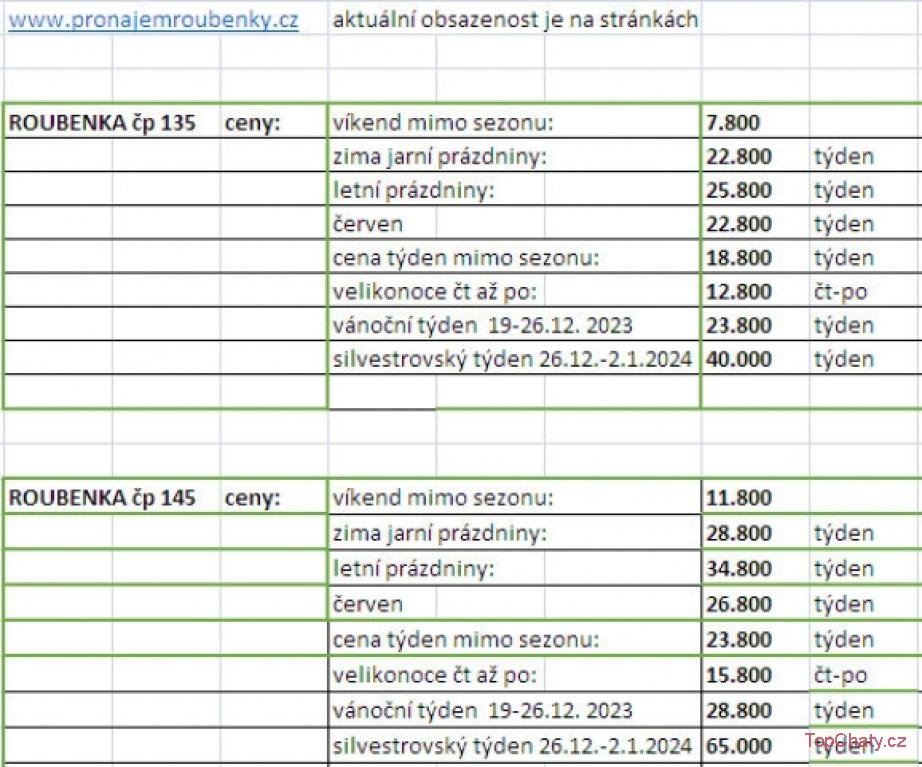
Task: Click 'čt-po' cell beside 15.800
Action: 840,675
